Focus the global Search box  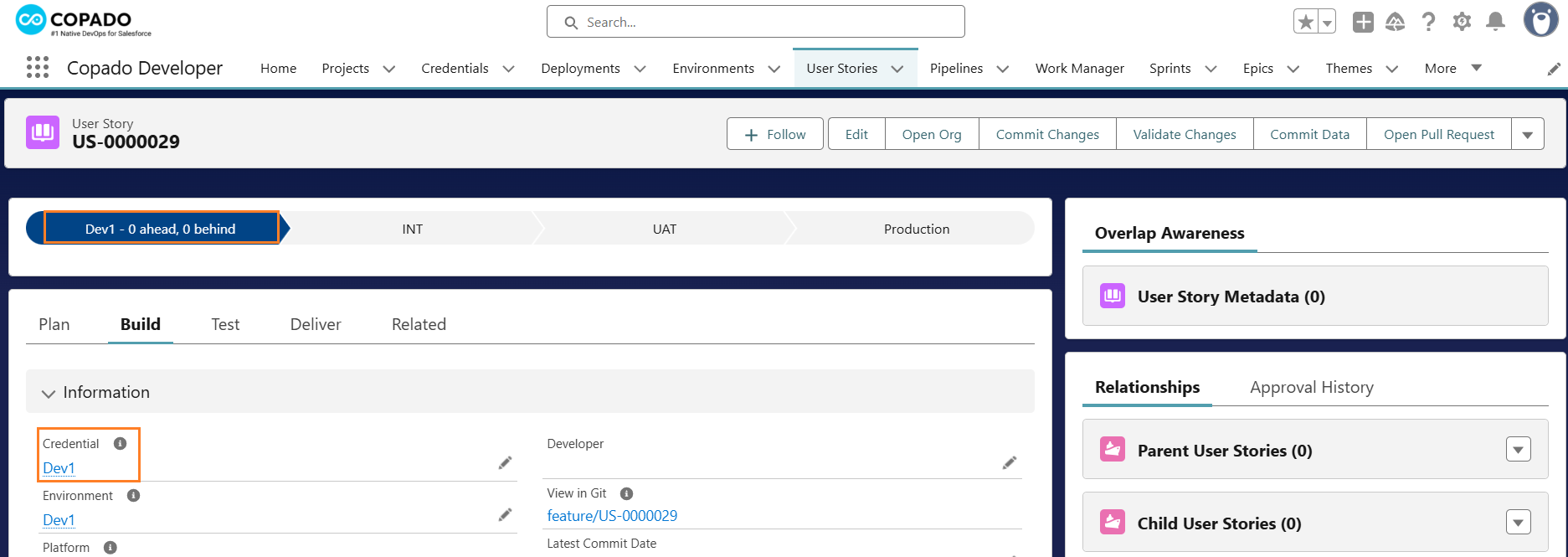pyautogui.click(x=756, y=22)
